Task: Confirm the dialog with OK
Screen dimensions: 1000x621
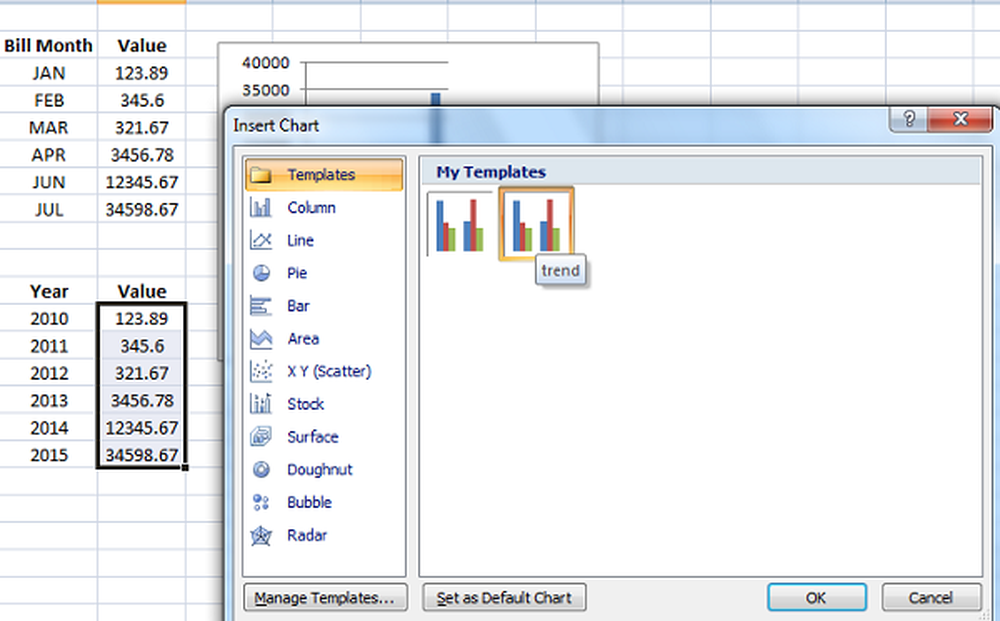Action: [x=816, y=598]
